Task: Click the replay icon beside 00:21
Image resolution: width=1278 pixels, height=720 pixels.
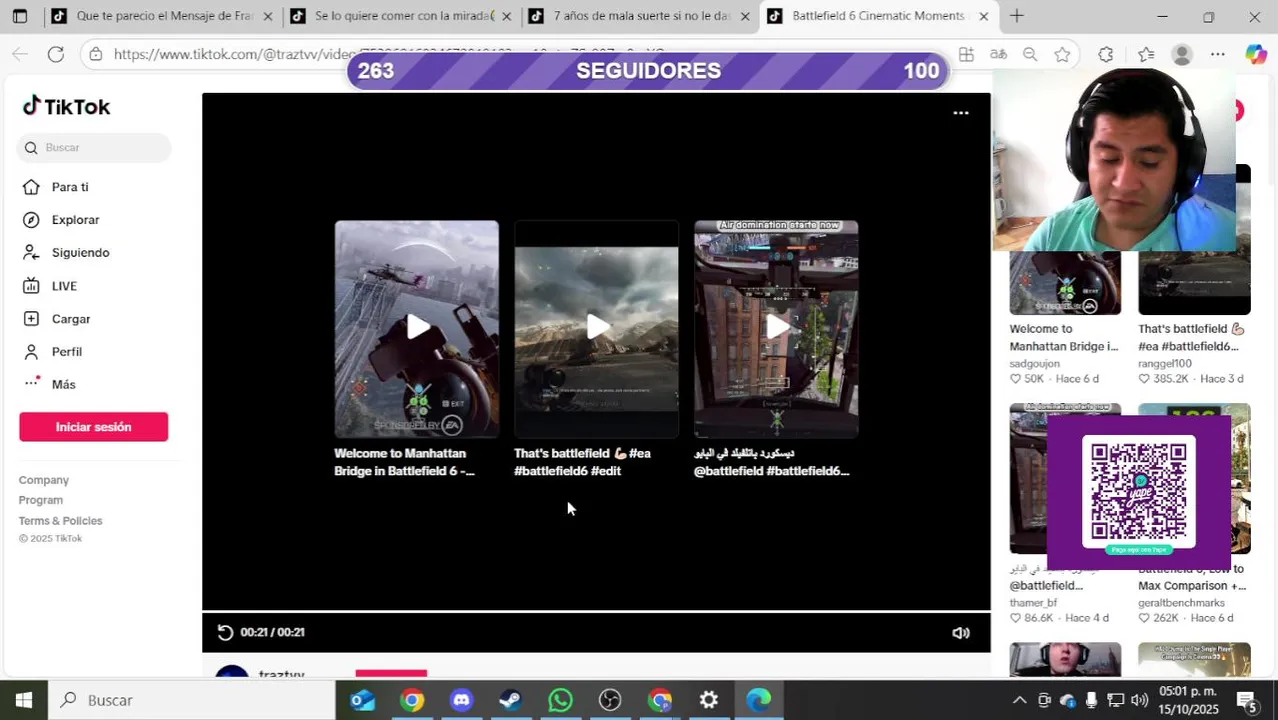Action: tap(225, 632)
